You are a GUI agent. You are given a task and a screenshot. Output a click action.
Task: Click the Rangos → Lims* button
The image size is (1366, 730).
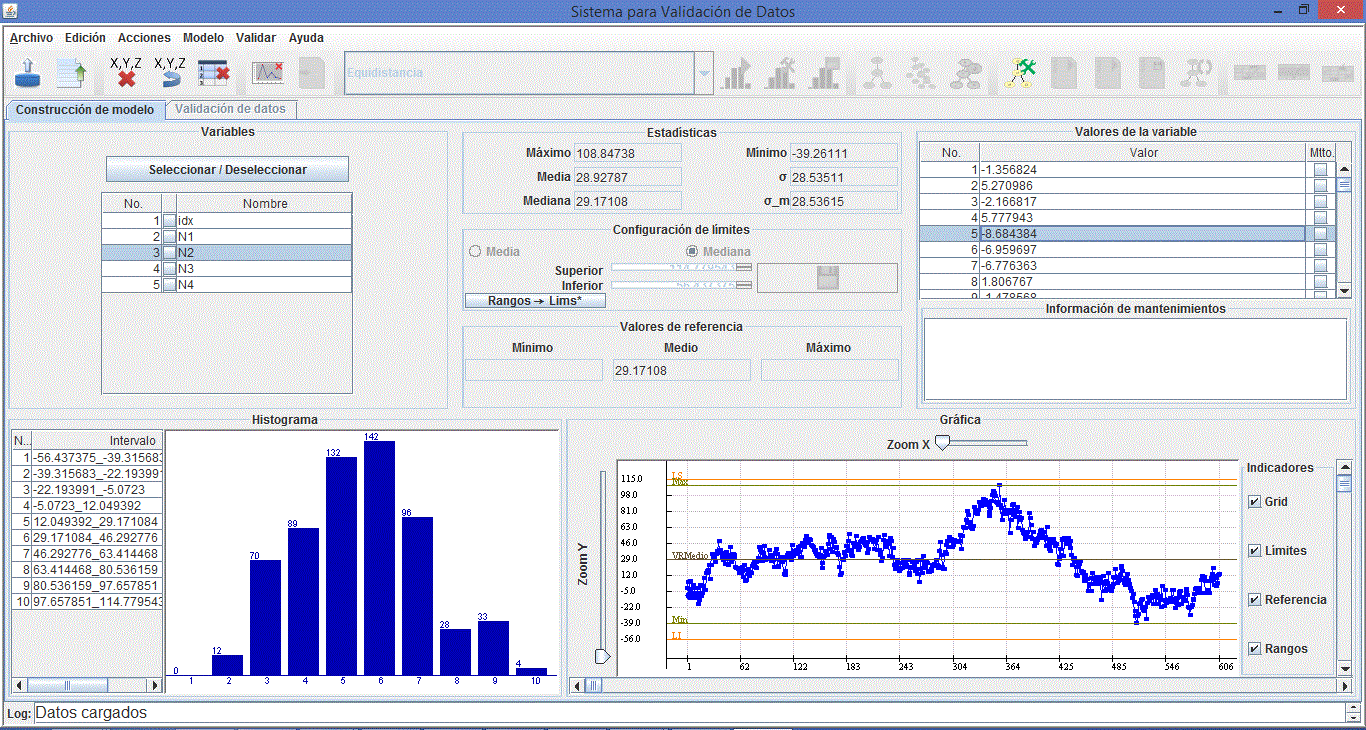click(x=535, y=301)
